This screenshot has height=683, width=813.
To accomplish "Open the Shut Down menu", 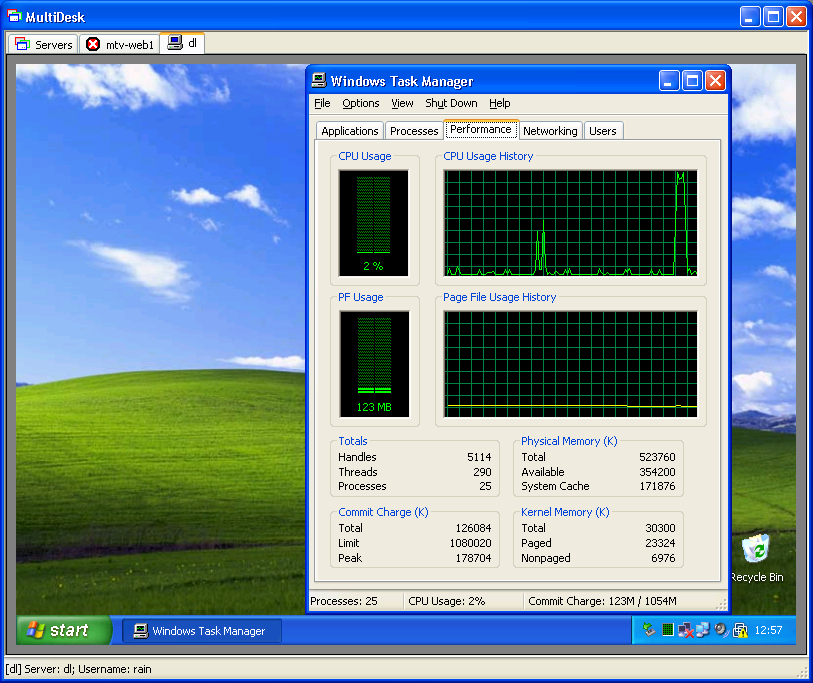I will (x=451, y=103).
